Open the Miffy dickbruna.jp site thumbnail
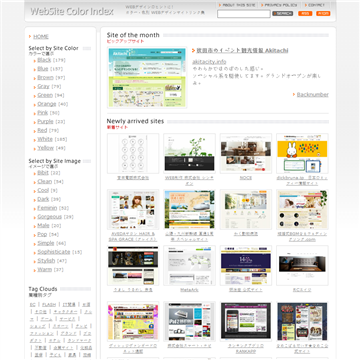 [302, 153]
